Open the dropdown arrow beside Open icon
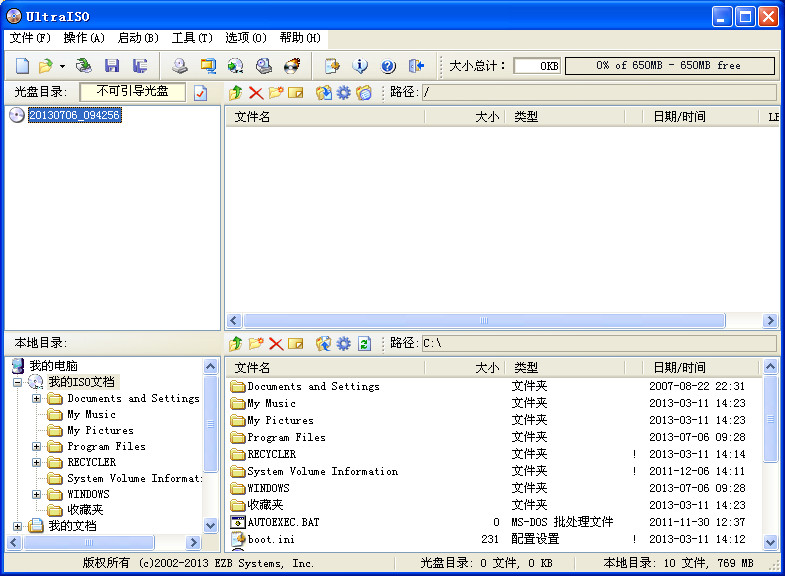 [62, 66]
